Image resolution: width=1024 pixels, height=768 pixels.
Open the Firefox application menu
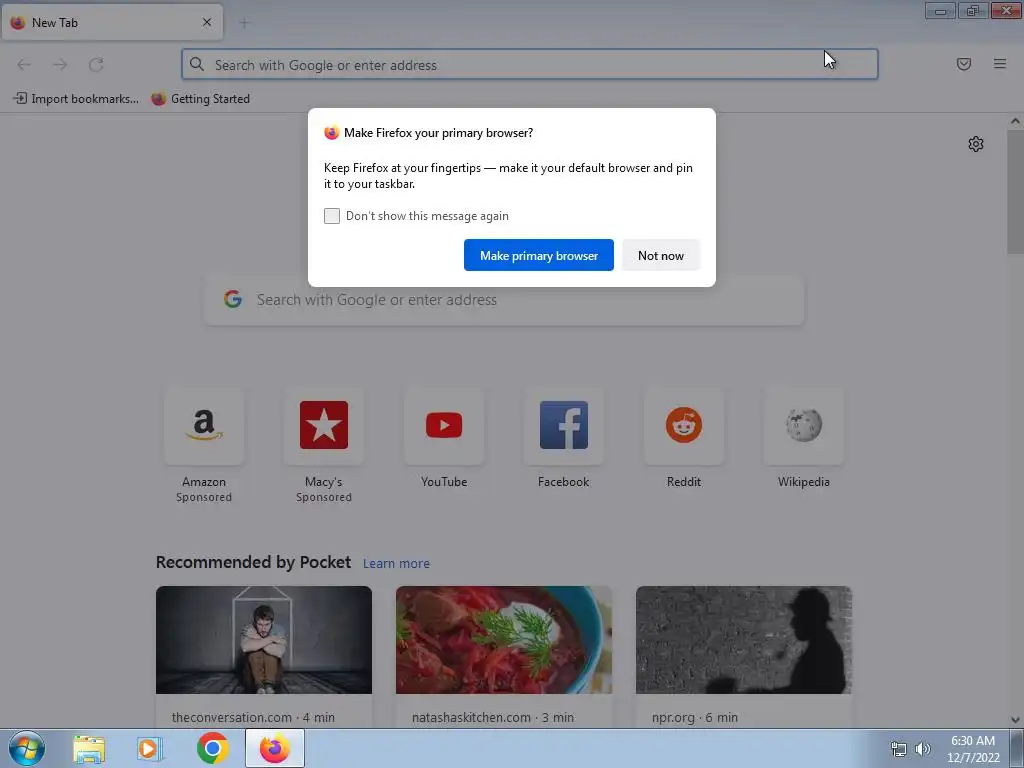pyautogui.click(x=1000, y=64)
